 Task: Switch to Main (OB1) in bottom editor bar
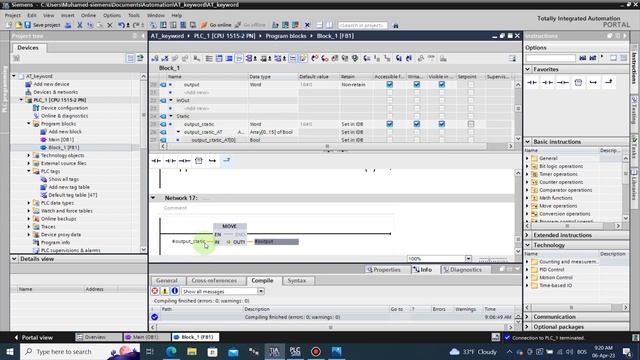(x=147, y=337)
